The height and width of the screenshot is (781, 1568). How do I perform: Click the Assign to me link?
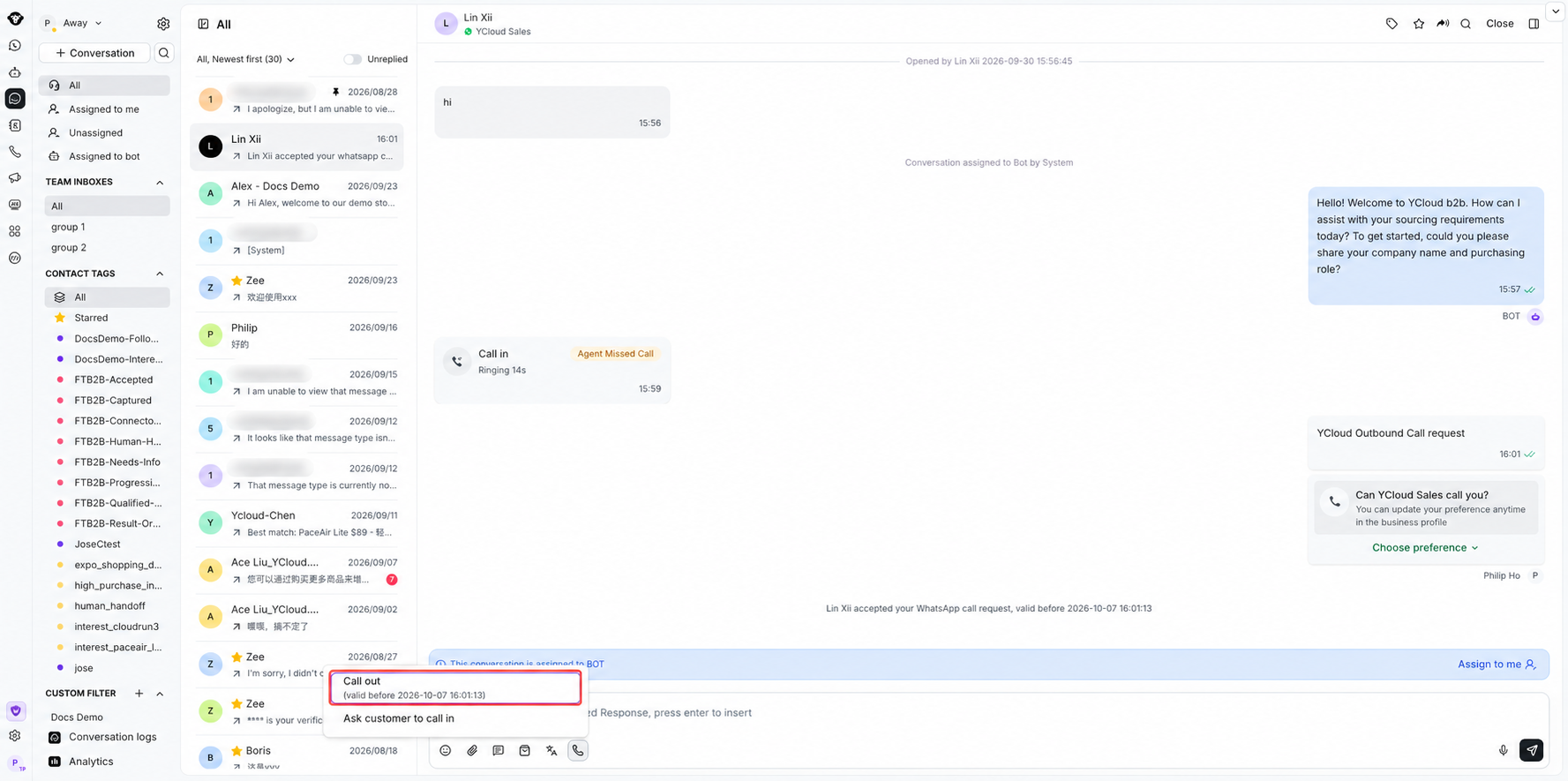pyautogui.click(x=1497, y=665)
